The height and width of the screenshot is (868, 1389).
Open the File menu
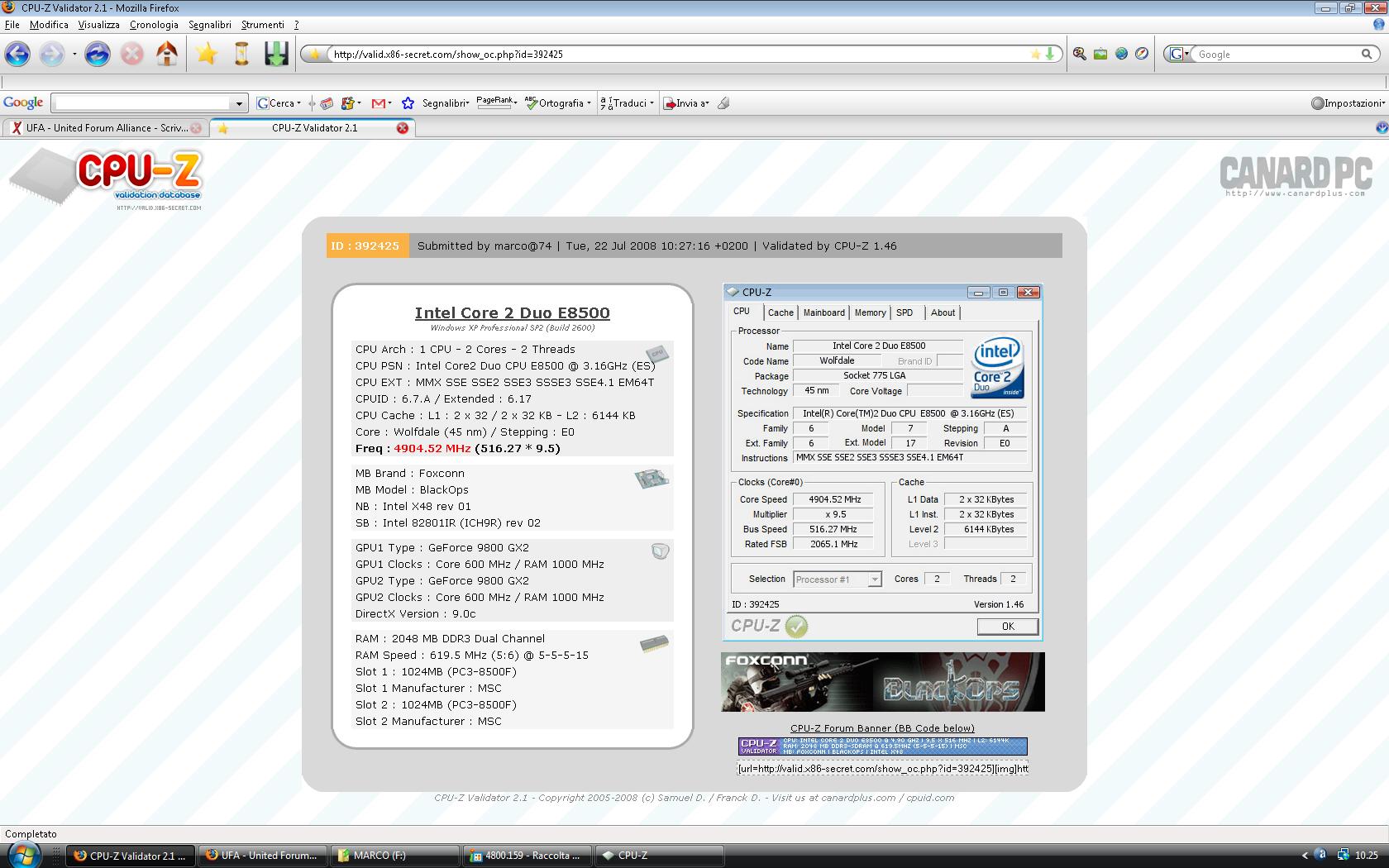tap(12, 25)
